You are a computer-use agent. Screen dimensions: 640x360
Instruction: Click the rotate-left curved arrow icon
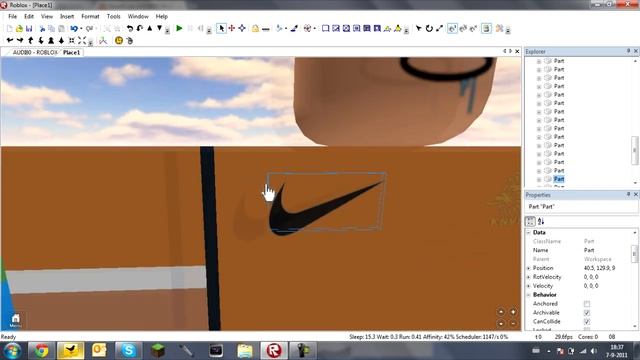130,28
